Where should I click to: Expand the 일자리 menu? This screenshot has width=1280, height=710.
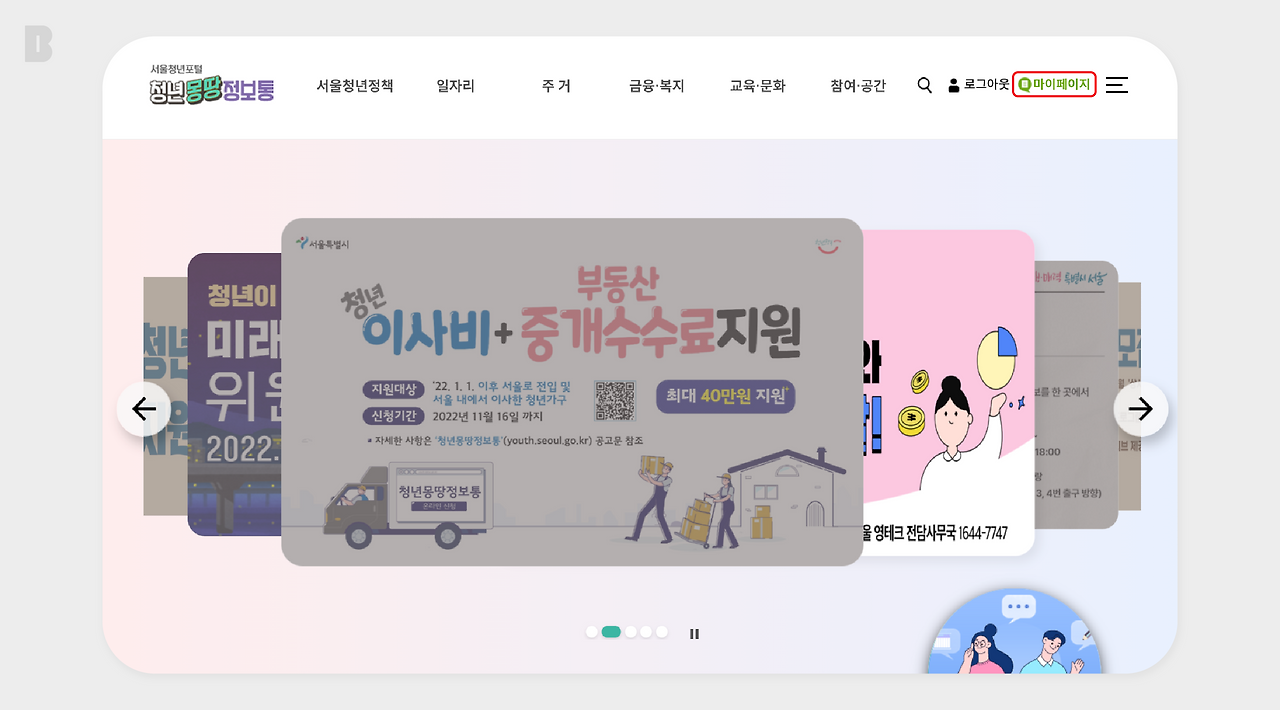coord(456,86)
